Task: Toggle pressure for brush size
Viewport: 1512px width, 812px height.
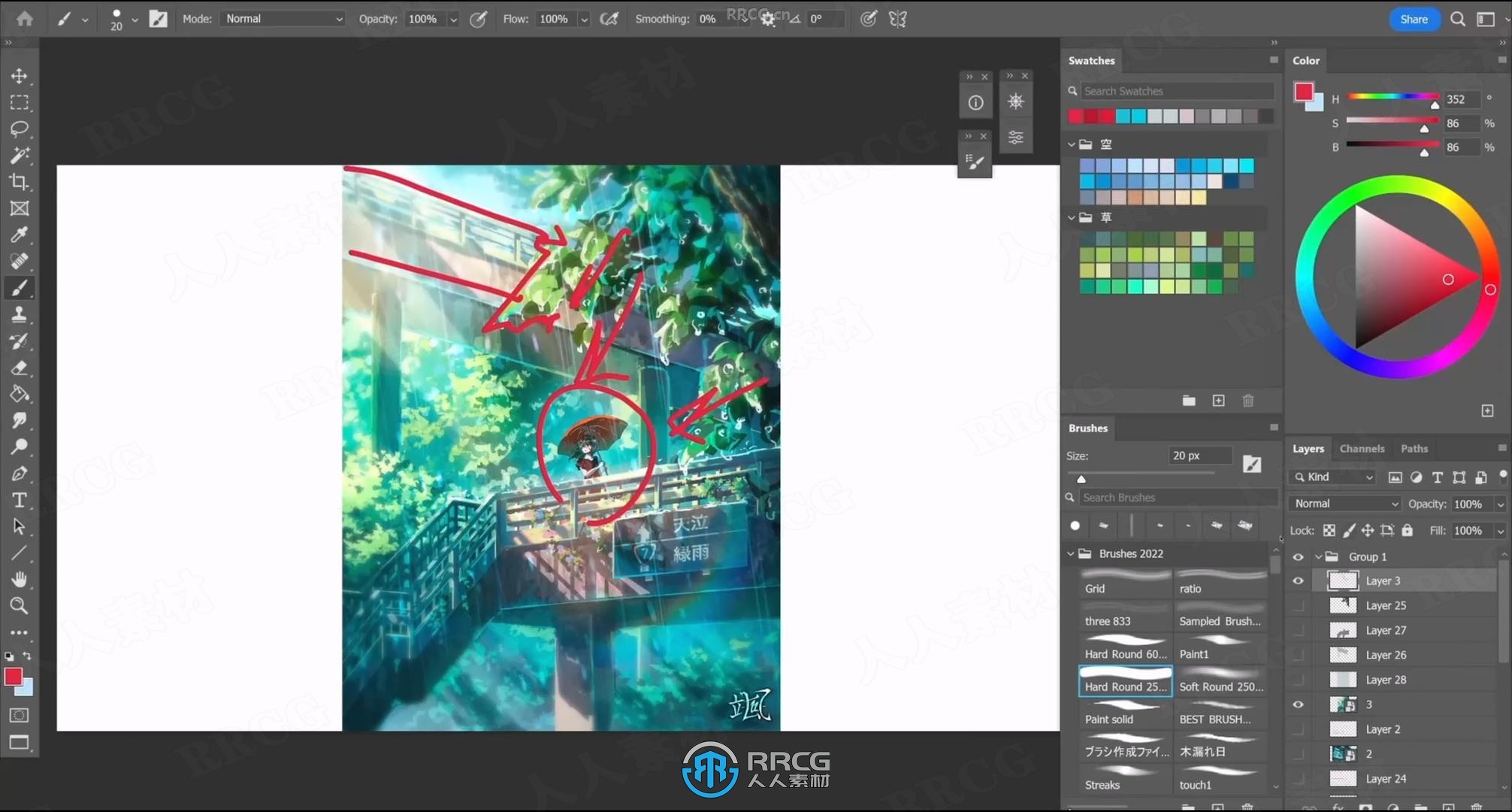Action: pyautogui.click(x=869, y=19)
